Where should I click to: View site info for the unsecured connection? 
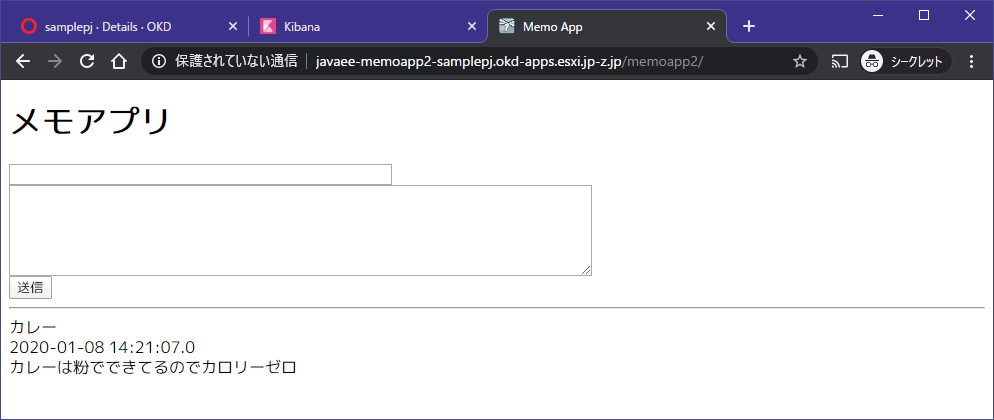tap(159, 61)
